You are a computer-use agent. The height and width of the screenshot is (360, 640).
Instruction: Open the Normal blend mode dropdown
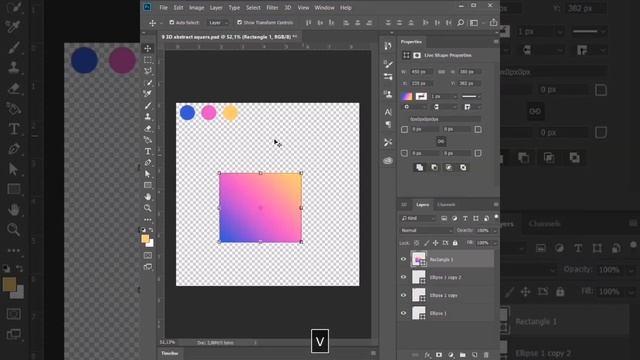426,231
